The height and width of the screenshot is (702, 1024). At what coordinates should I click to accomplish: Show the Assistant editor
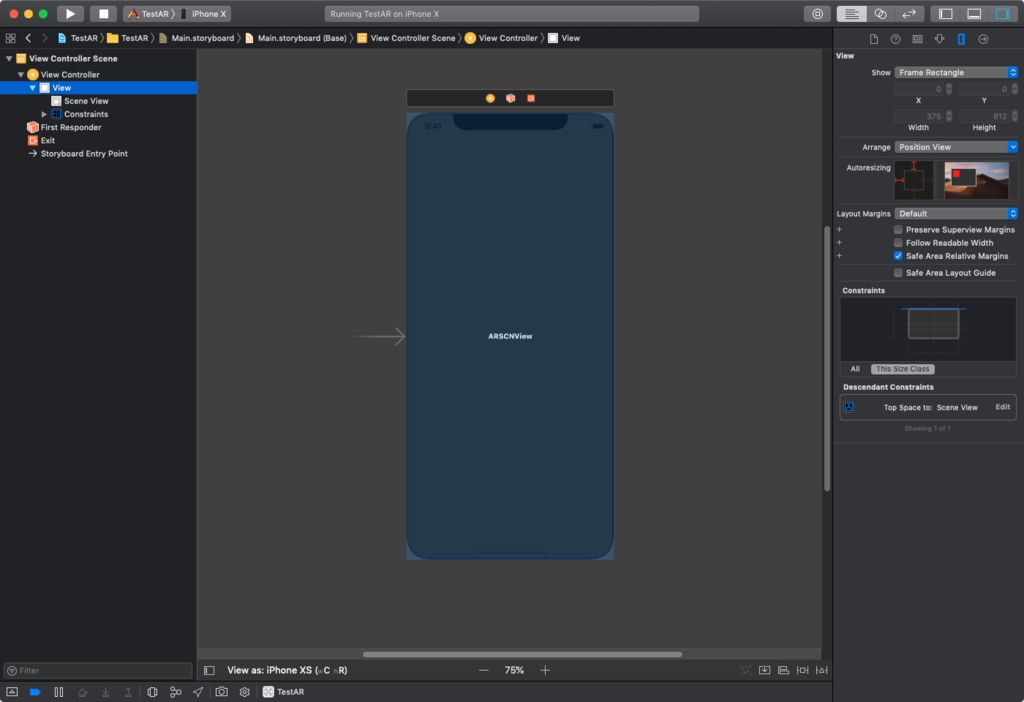(x=880, y=14)
